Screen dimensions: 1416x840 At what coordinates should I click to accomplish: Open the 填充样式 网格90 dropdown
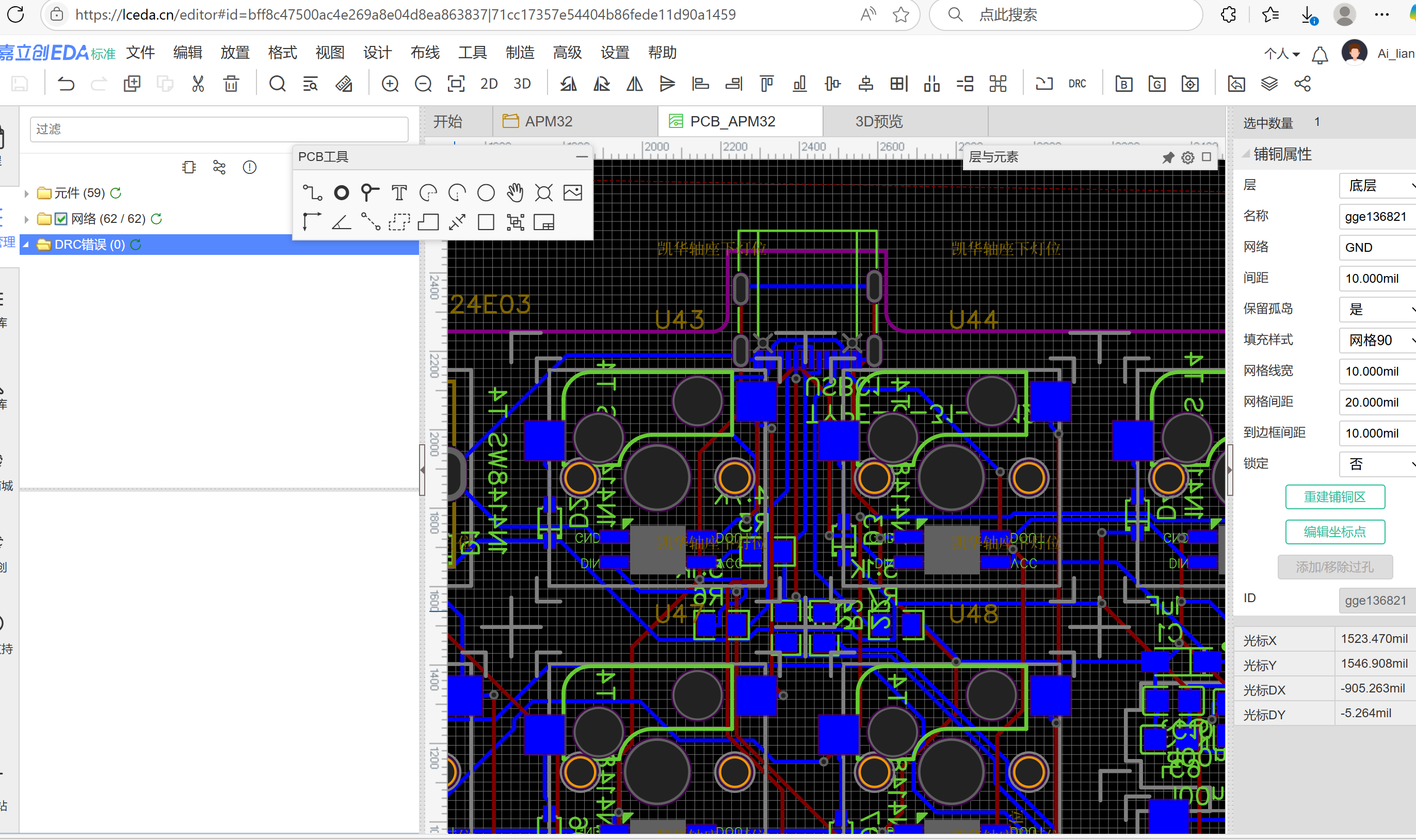(x=1377, y=340)
